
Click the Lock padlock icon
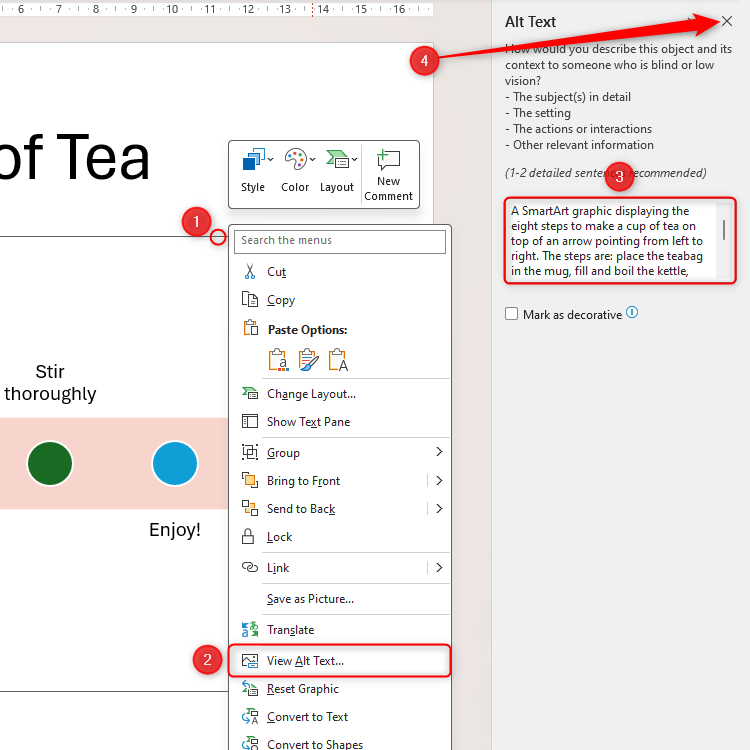pos(248,536)
